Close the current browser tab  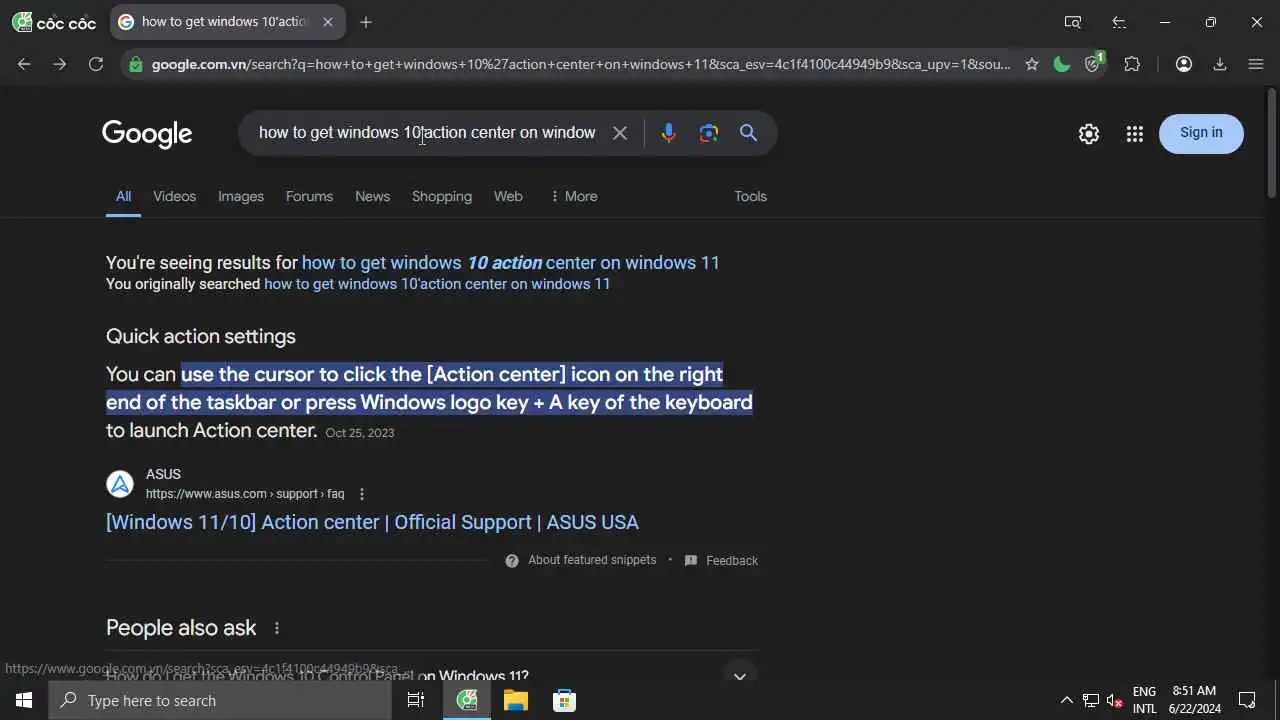pyautogui.click(x=327, y=22)
